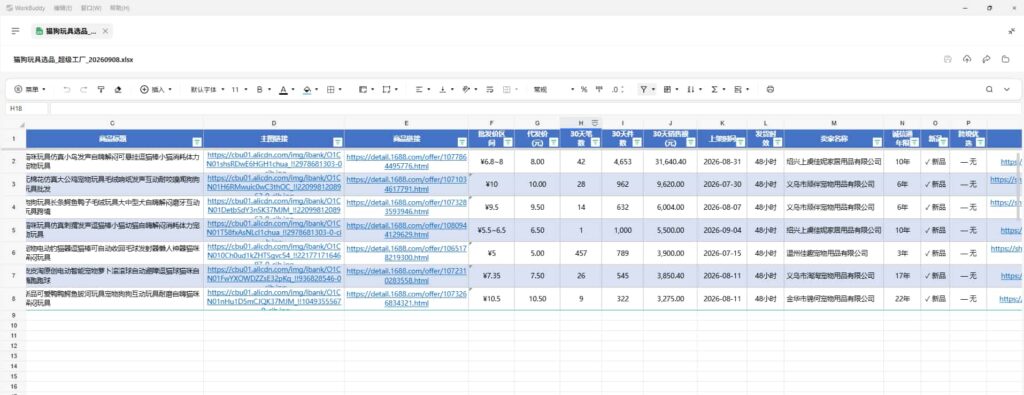Apply the font color A button
1024x395 pixels.
[x=283, y=89]
